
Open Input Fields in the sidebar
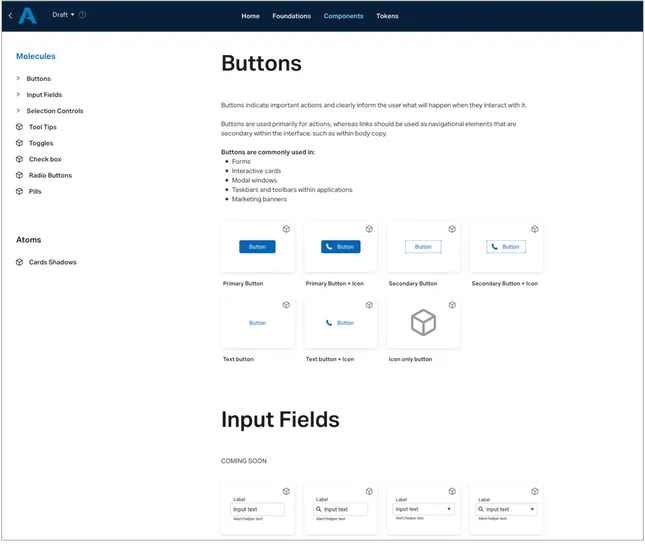[x=44, y=95]
